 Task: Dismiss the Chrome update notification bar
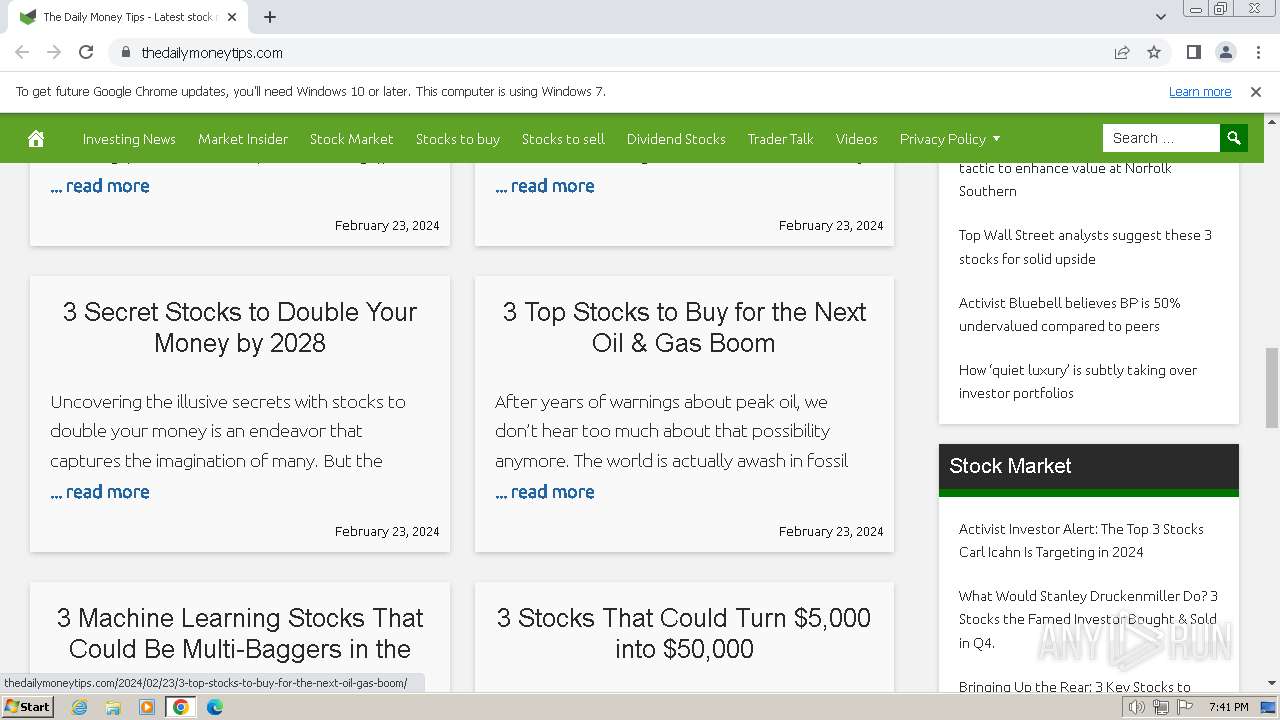click(x=1256, y=92)
